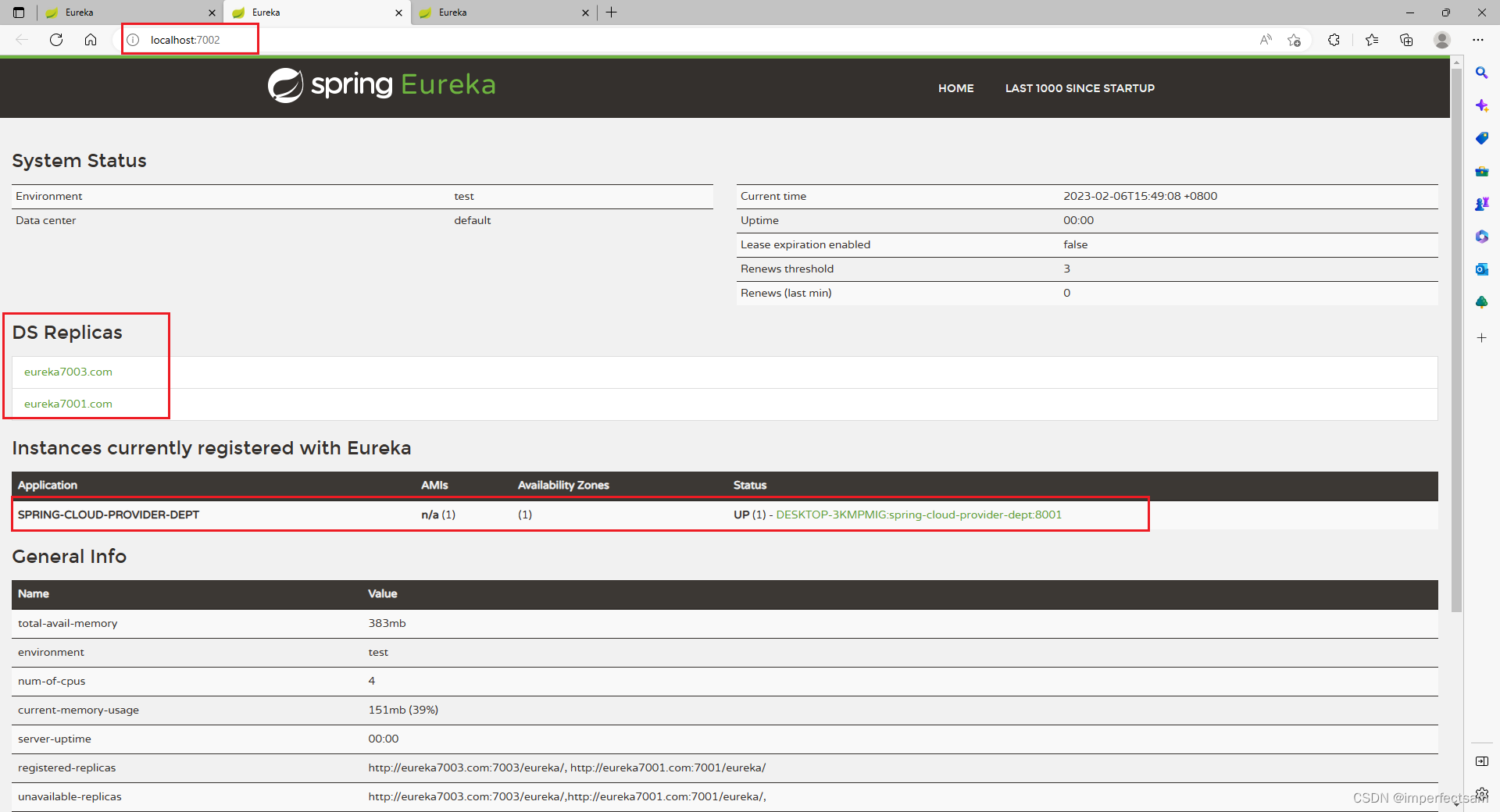Add this page to favorites star icon
This screenshot has height=812, width=1500.
pyautogui.click(x=1295, y=40)
